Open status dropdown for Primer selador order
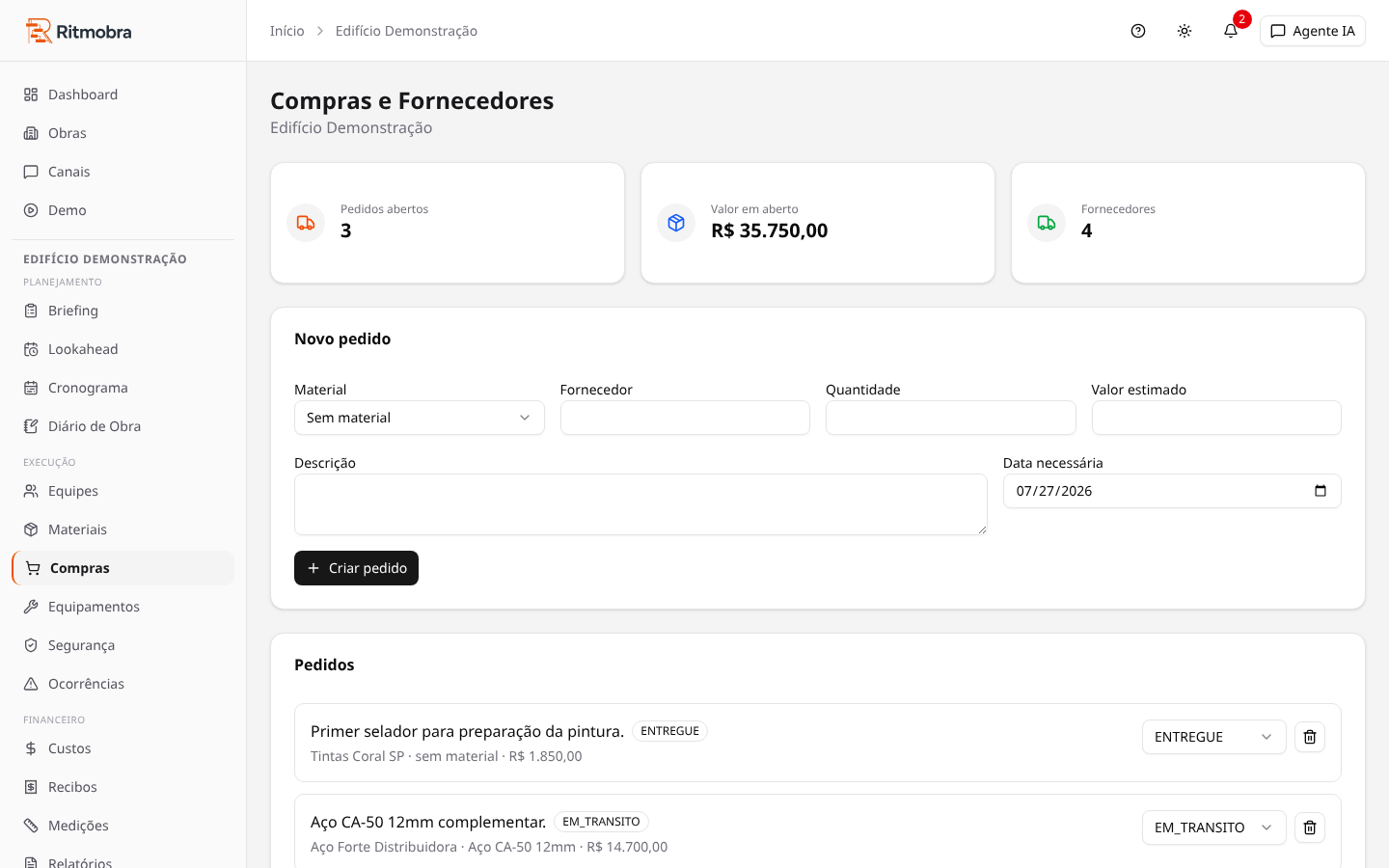The width and height of the screenshot is (1389, 868). (x=1213, y=737)
